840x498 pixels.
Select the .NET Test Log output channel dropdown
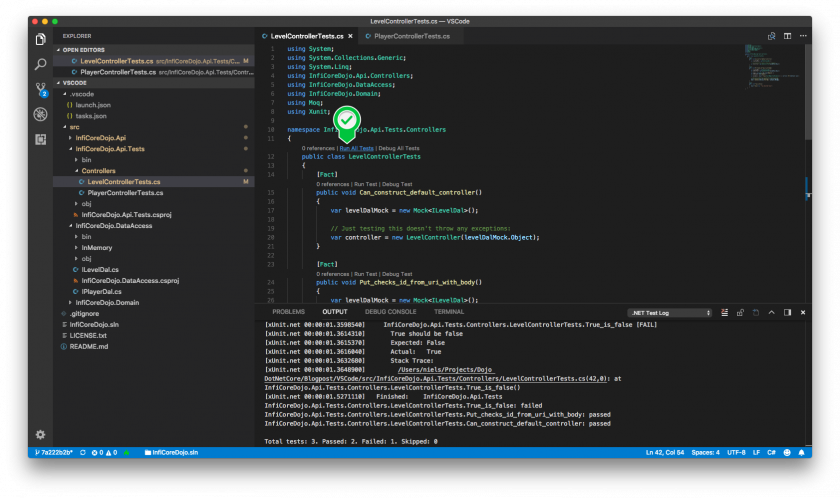tap(670, 313)
